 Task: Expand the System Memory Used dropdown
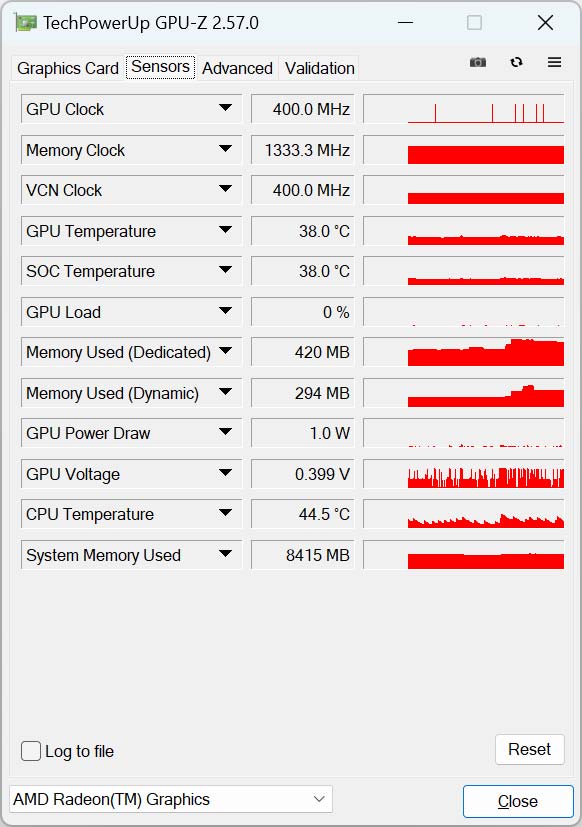pyautogui.click(x=225, y=554)
